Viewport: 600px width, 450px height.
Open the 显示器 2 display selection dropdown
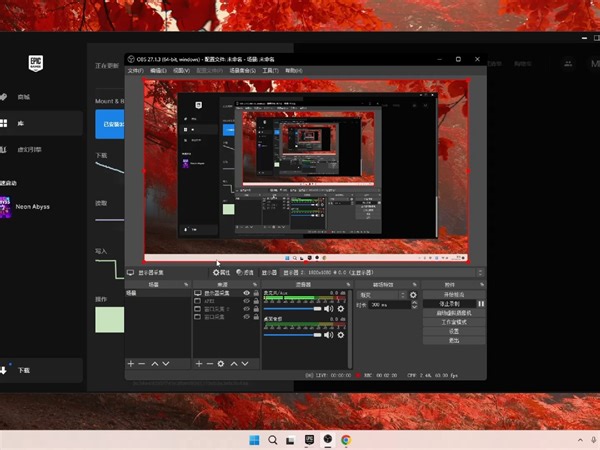383,272
